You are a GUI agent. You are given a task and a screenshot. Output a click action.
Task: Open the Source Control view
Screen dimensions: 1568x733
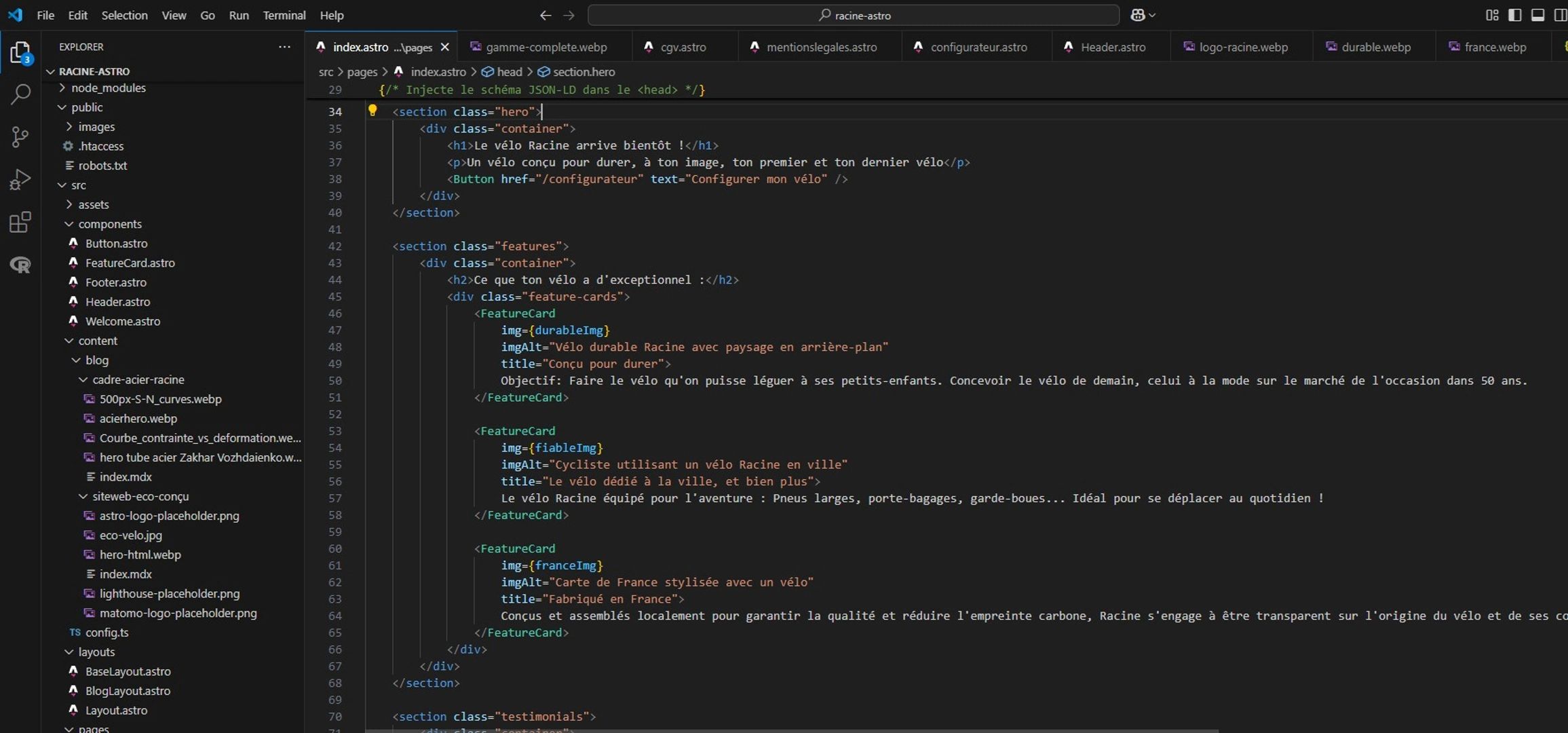pos(20,136)
